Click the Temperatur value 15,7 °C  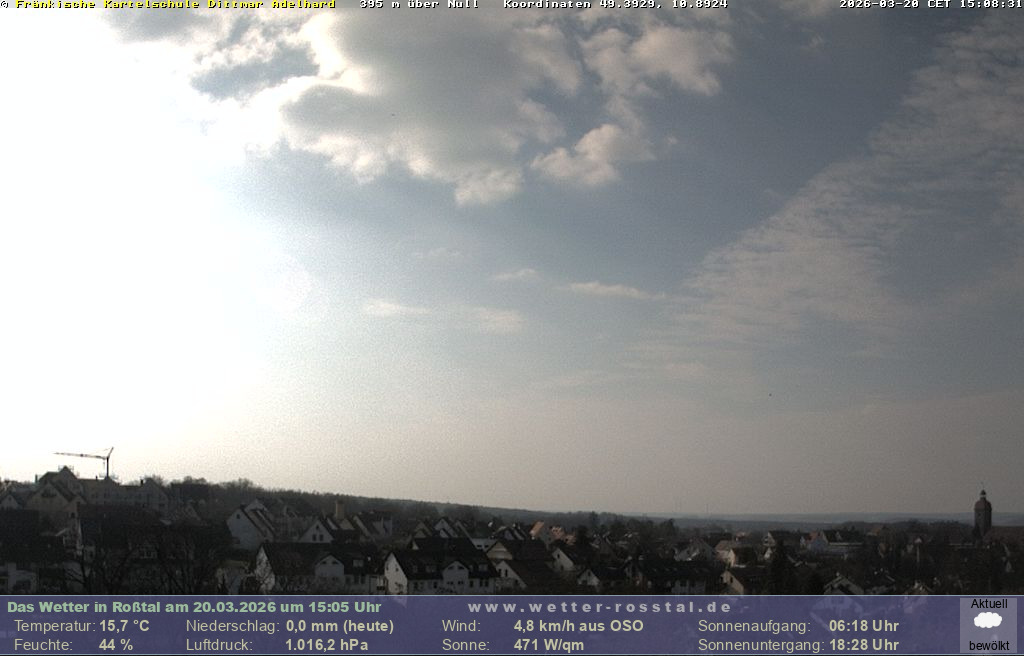pyautogui.click(x=124, y=626)
